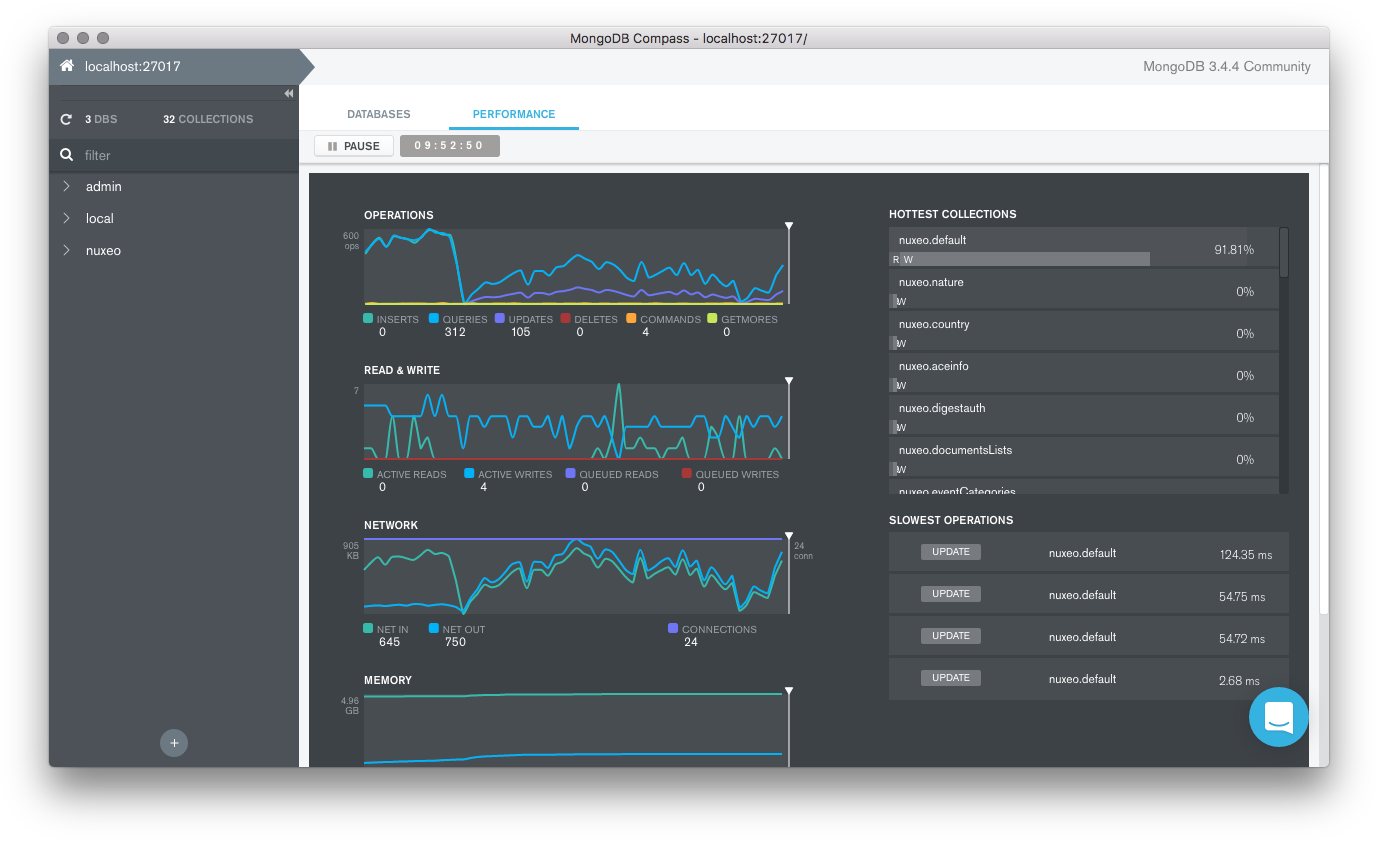Click the 09:52:50 time display
Image resolution: width=1377 pixels, height=841 pixels.
click(x=449, y=146)
